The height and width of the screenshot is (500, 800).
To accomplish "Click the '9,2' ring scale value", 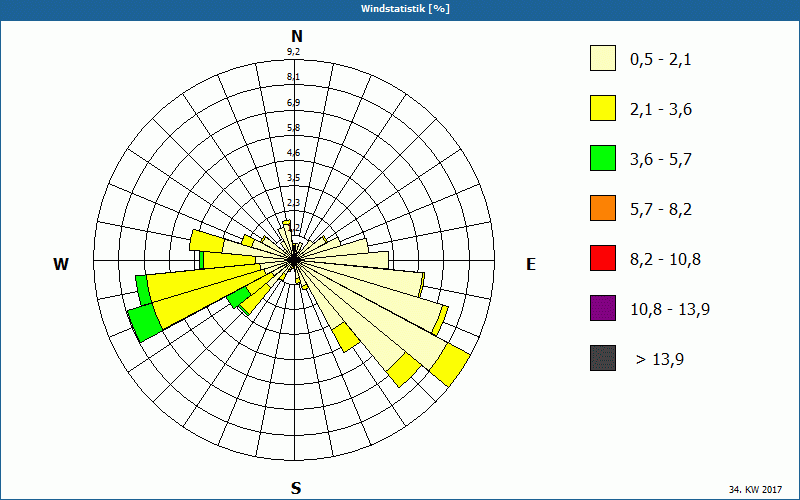I will pos(293,52).
